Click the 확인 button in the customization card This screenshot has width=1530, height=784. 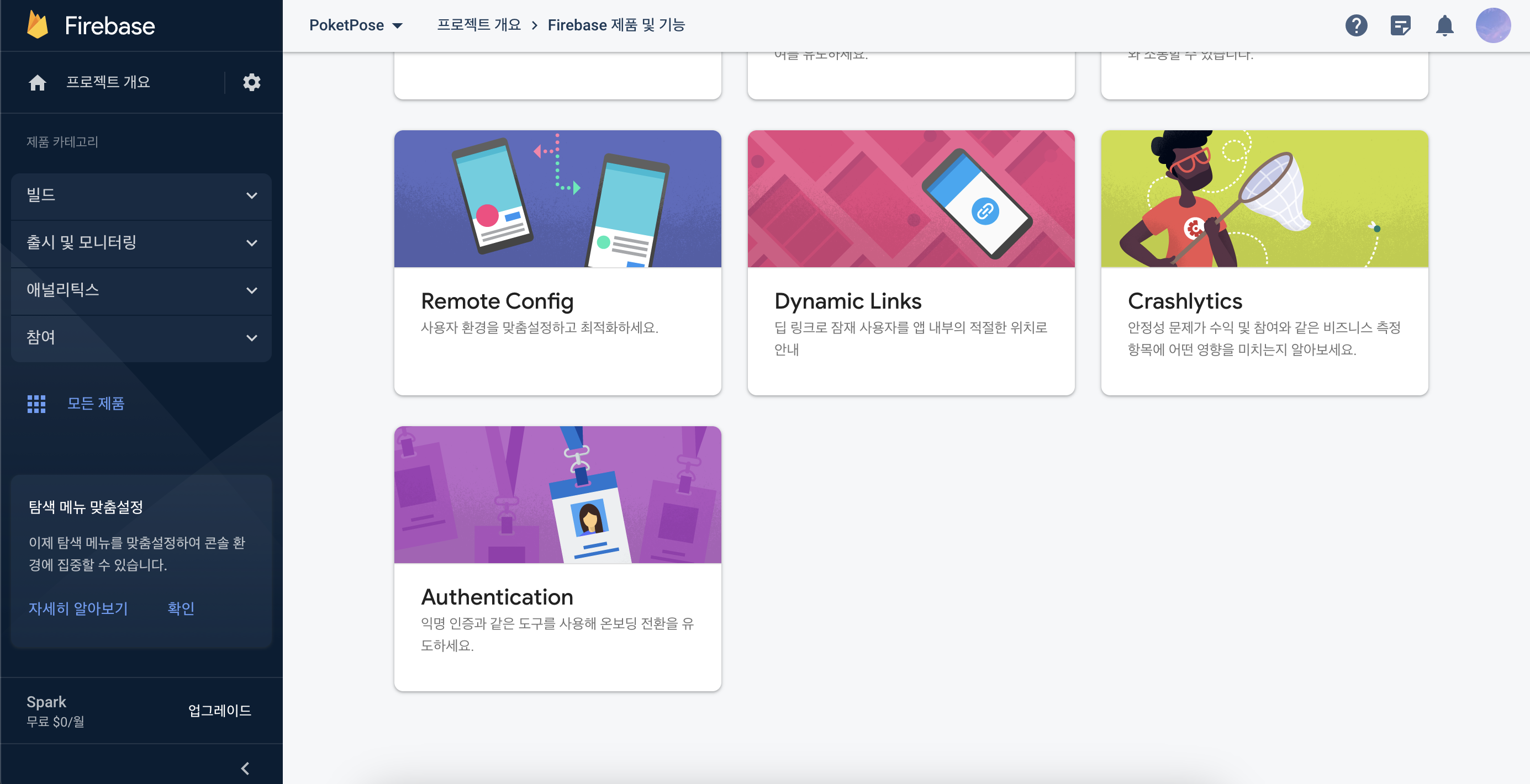coord(181,608)
